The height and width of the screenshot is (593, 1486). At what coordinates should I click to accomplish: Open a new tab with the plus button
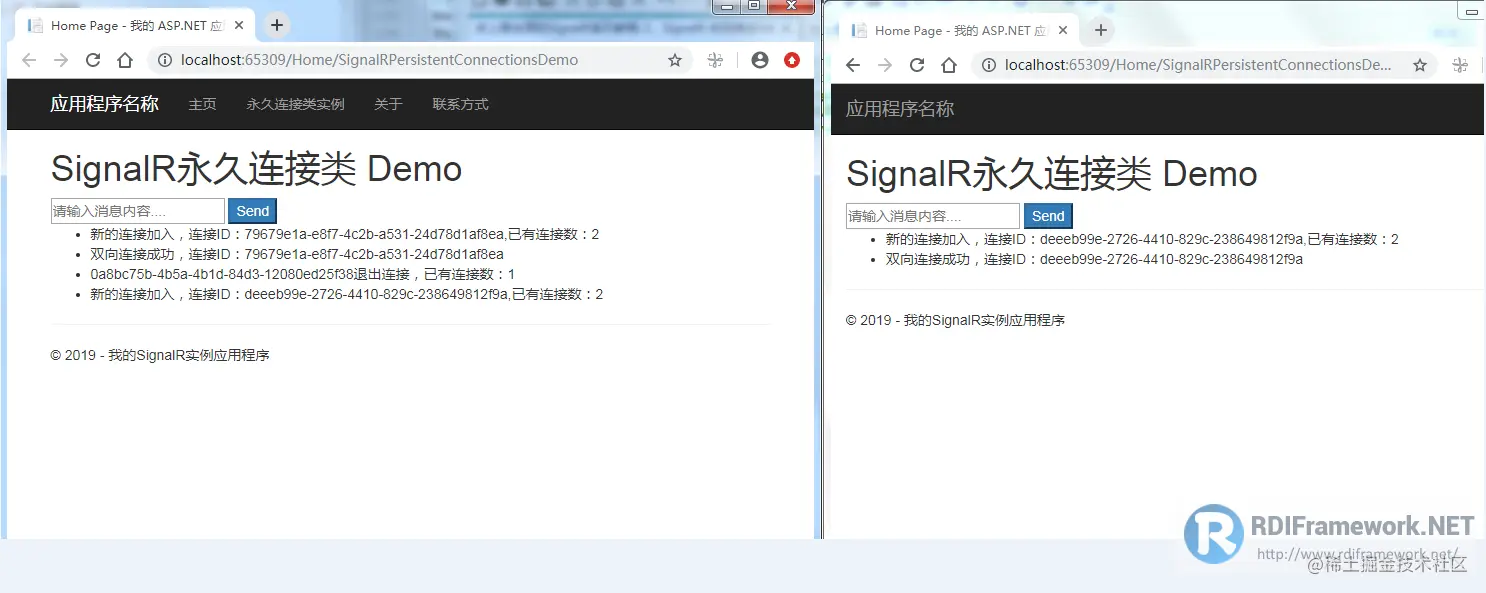(x=277, y=24)
